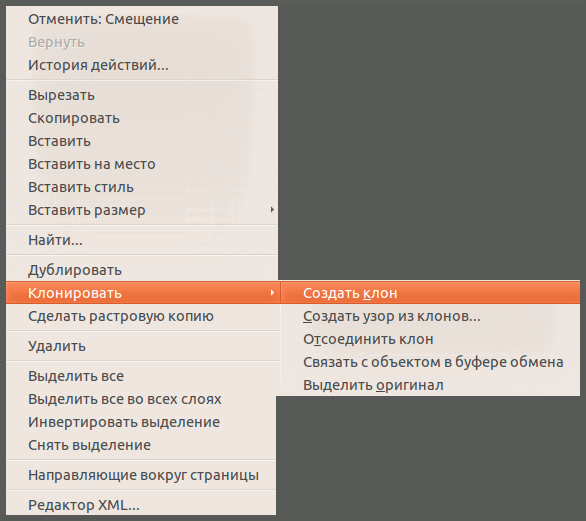Click 'Выделить все' item
The width and height of the screenshot is (586, 521).
click(142, 376)
